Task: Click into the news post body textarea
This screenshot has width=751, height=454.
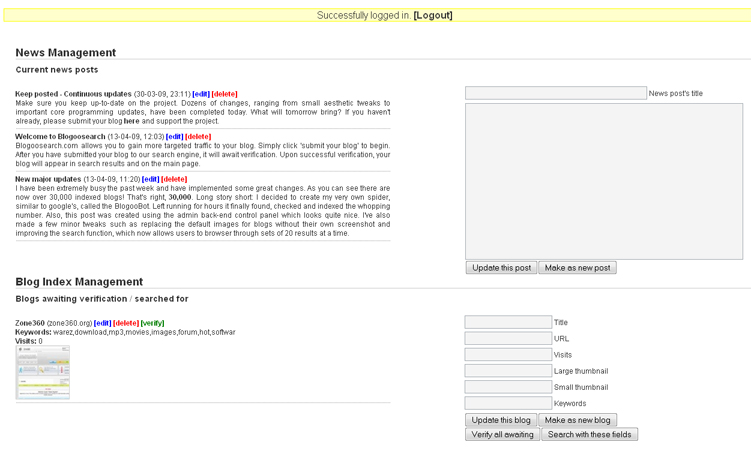Action: pyautogui.click(x=604, y=182)
